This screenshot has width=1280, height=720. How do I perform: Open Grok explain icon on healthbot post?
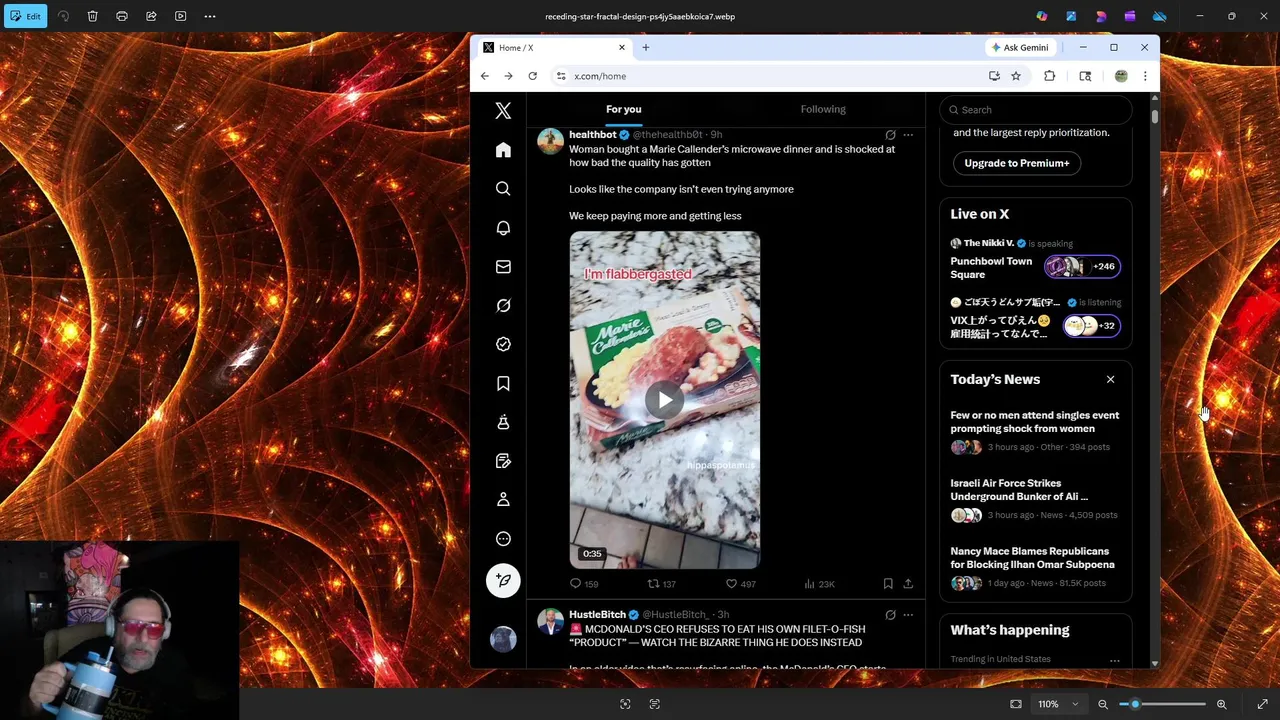click(x=890, y=135)
